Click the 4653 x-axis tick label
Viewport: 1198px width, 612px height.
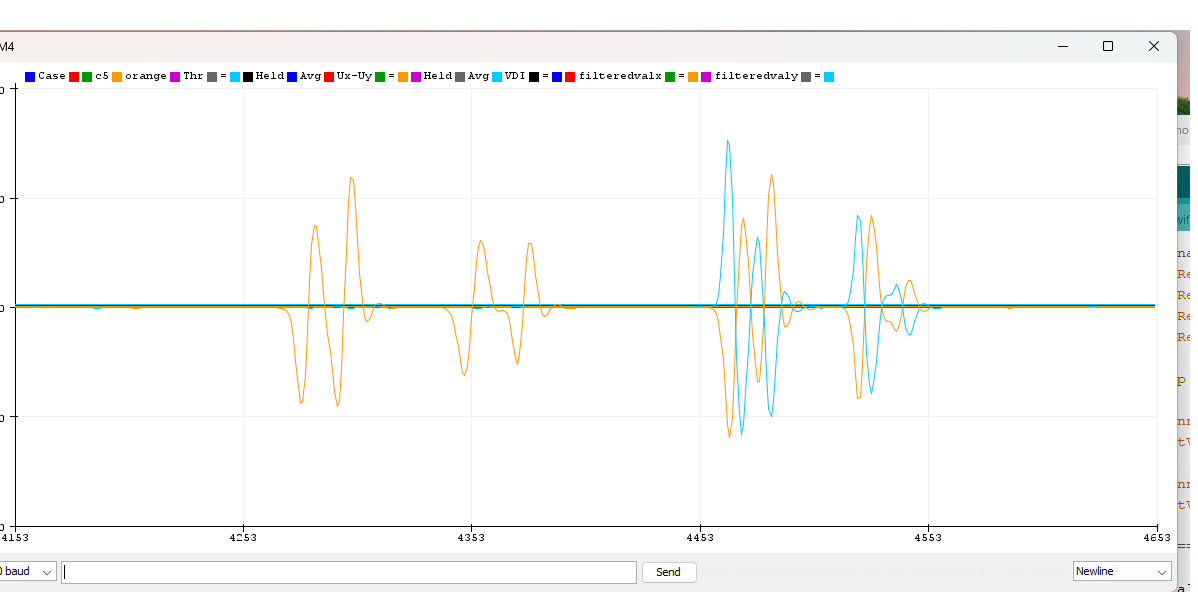tap(1157, 537)
